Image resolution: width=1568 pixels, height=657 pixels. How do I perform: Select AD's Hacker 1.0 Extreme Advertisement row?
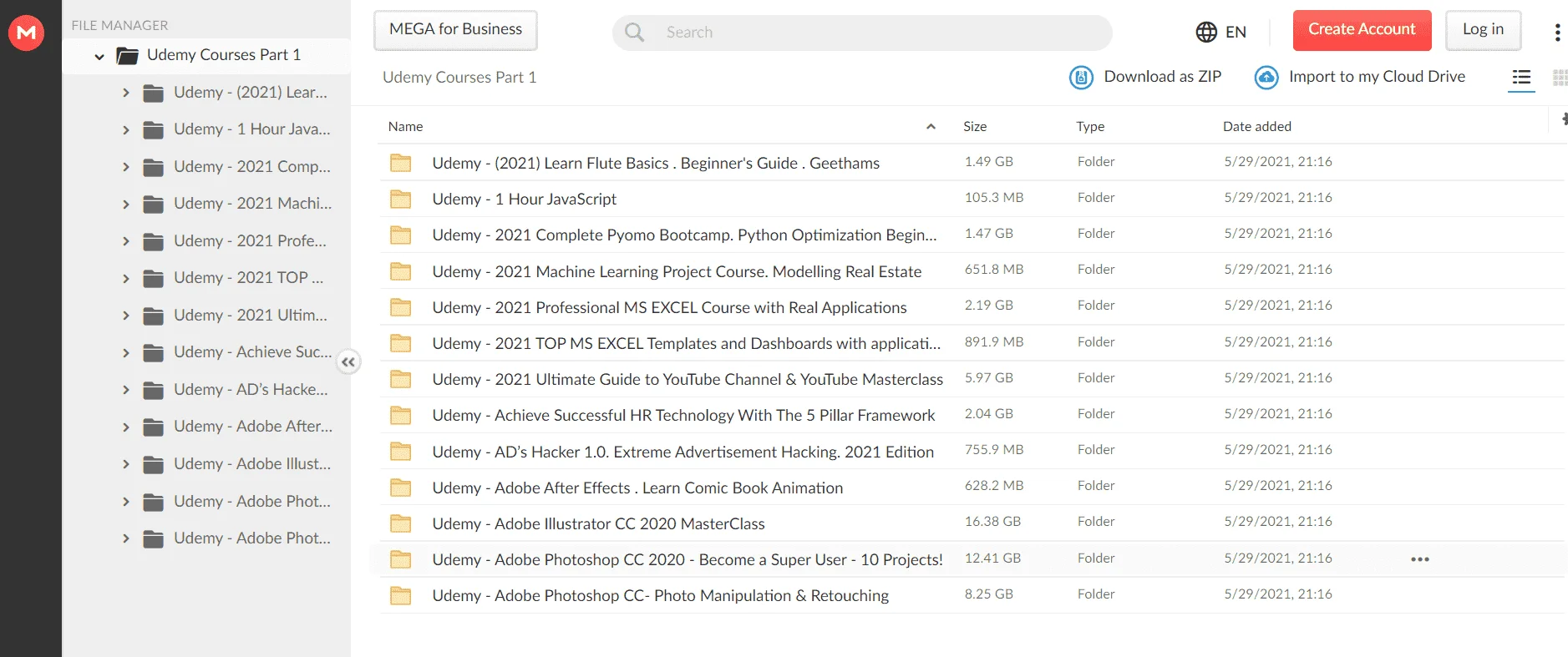coord(683,452)
